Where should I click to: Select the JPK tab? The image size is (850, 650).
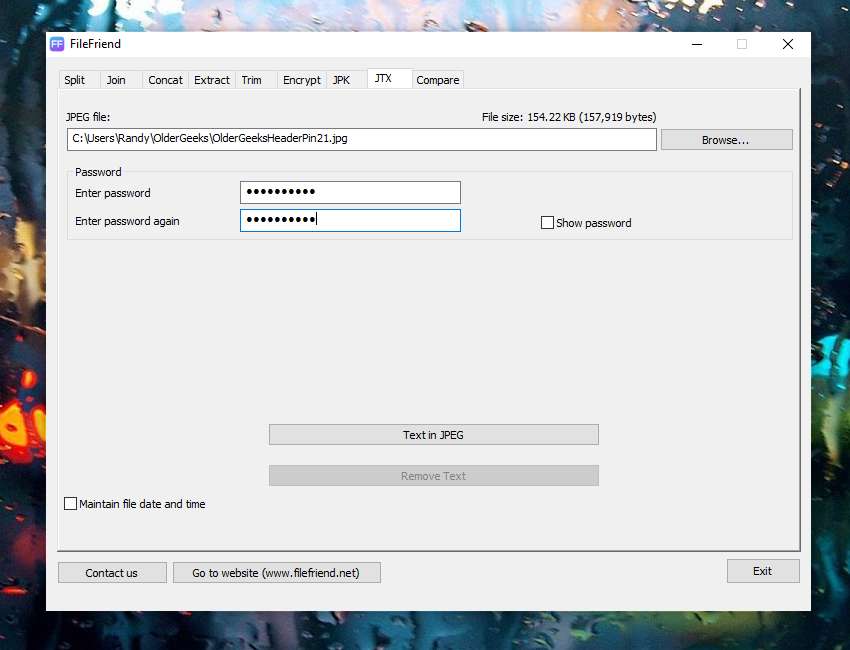[346, 80]
